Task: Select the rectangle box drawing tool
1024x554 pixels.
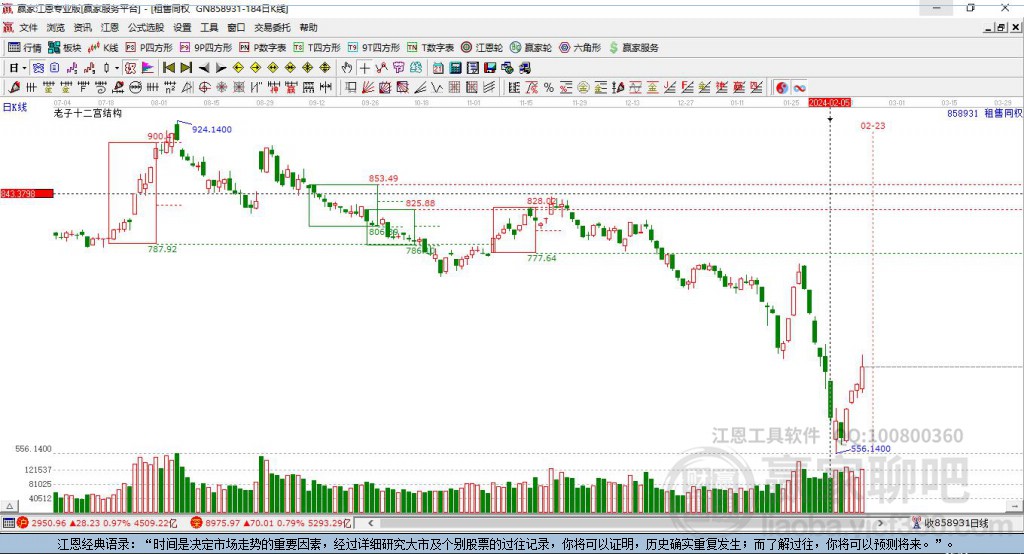Action: click(351, 88)
